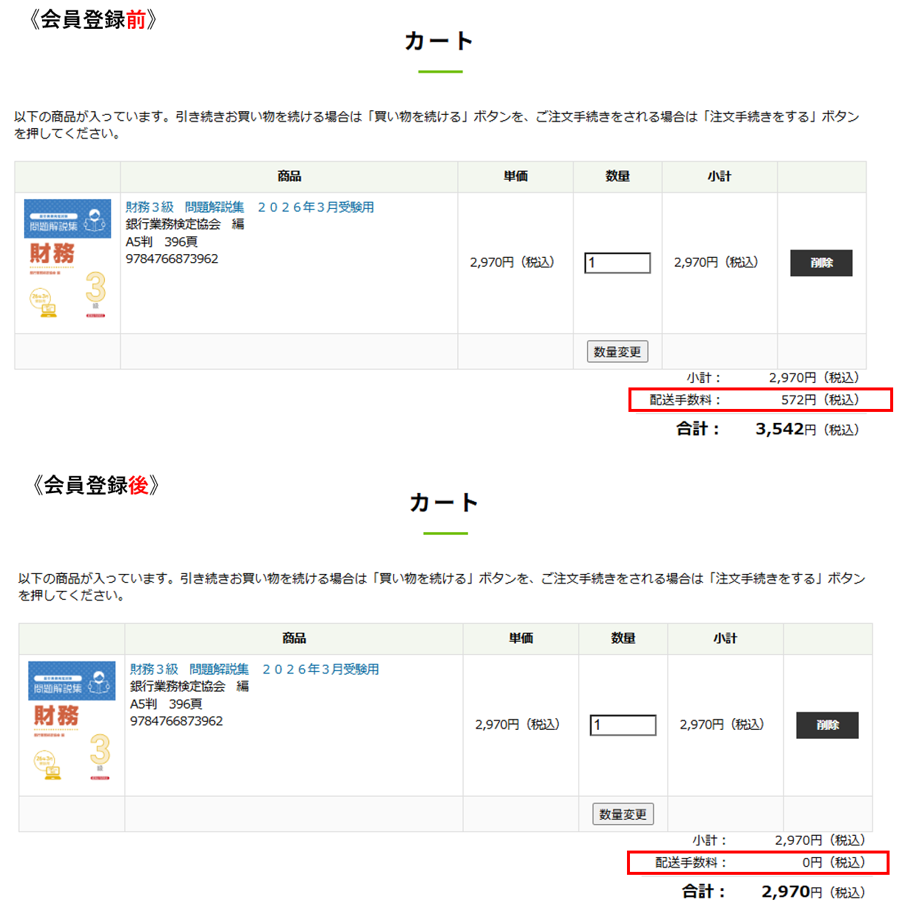The height and width of the screenshot is (911, 902).
Task: Focus the quantity field in 会員登録前 cart
Action: (x=617, y=263)
